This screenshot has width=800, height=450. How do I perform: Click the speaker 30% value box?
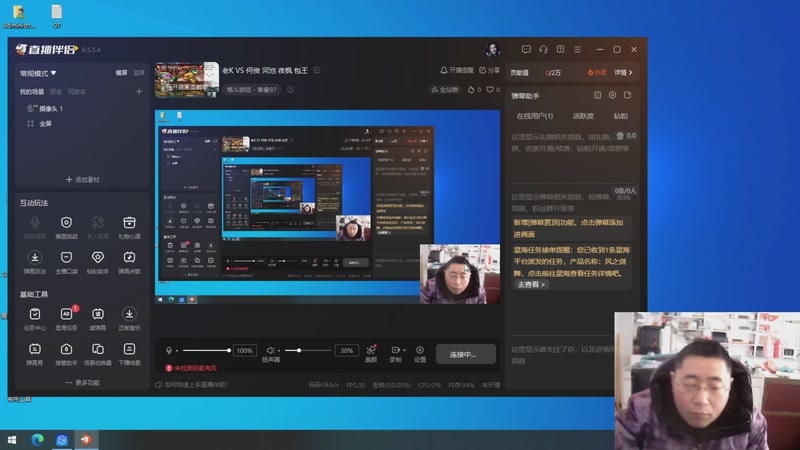(x=346, y=351)
